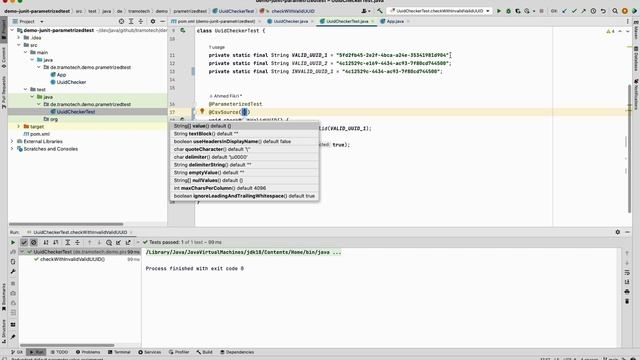Collapse demo-junit-parametrizedtest root node
640x360 pixels.
[x=12, y=30]
